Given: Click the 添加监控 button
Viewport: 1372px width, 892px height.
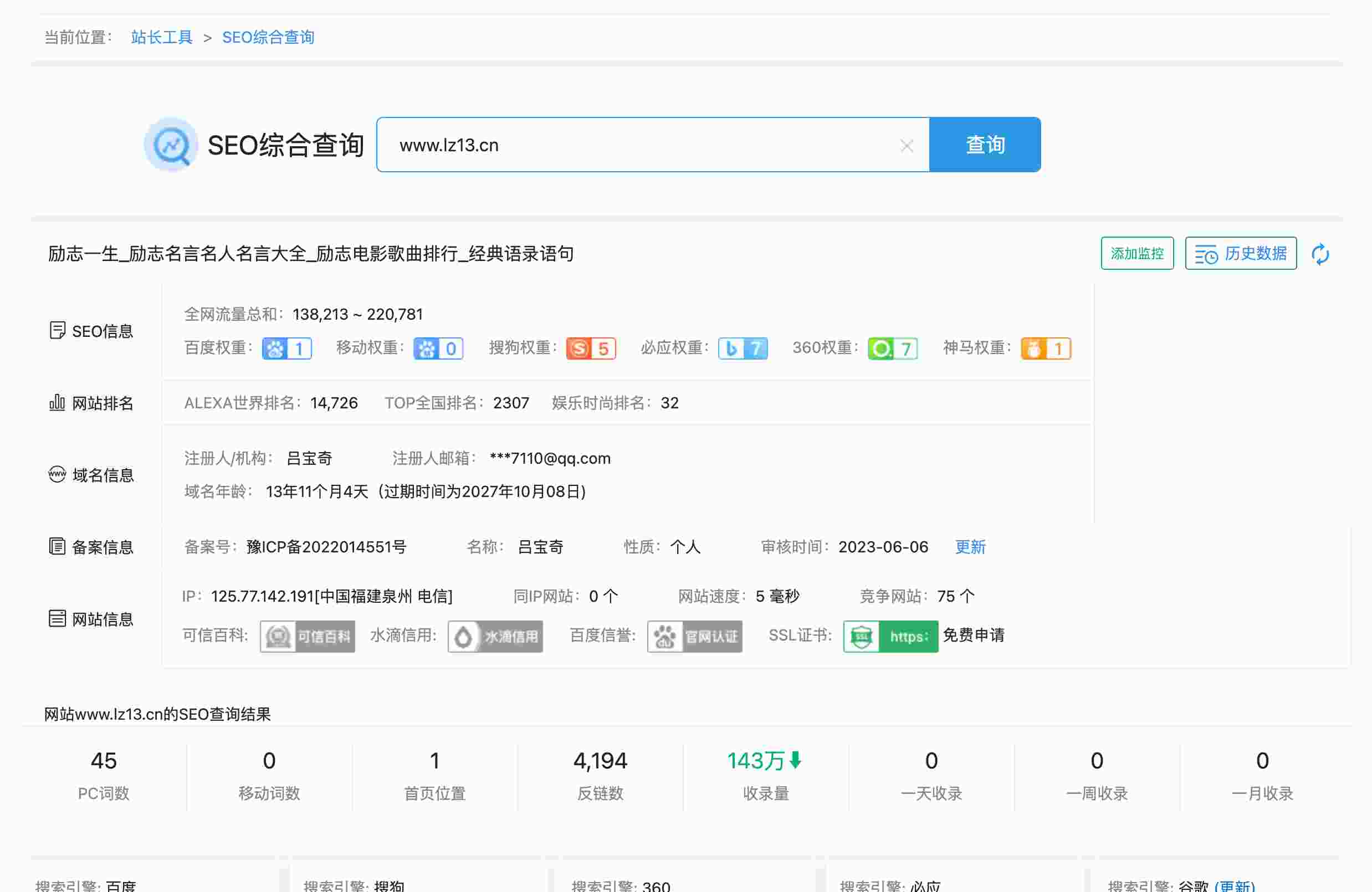Looking at the screenshot, I should tap(1137, 254).
